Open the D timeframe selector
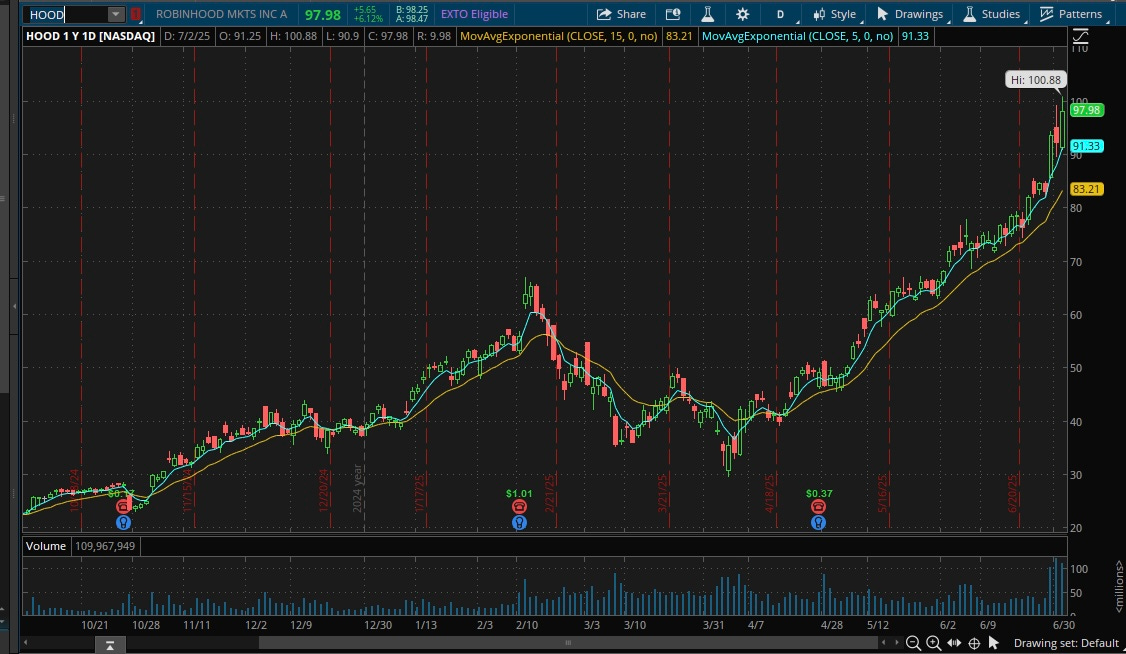The image size is (1126, 654). pos(781,14)
